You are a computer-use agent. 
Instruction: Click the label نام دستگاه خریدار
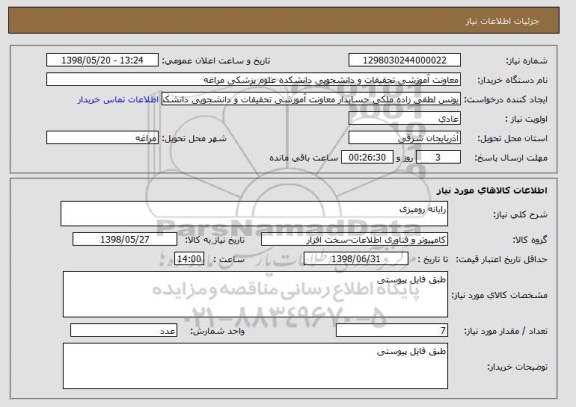tap(512, 80)
